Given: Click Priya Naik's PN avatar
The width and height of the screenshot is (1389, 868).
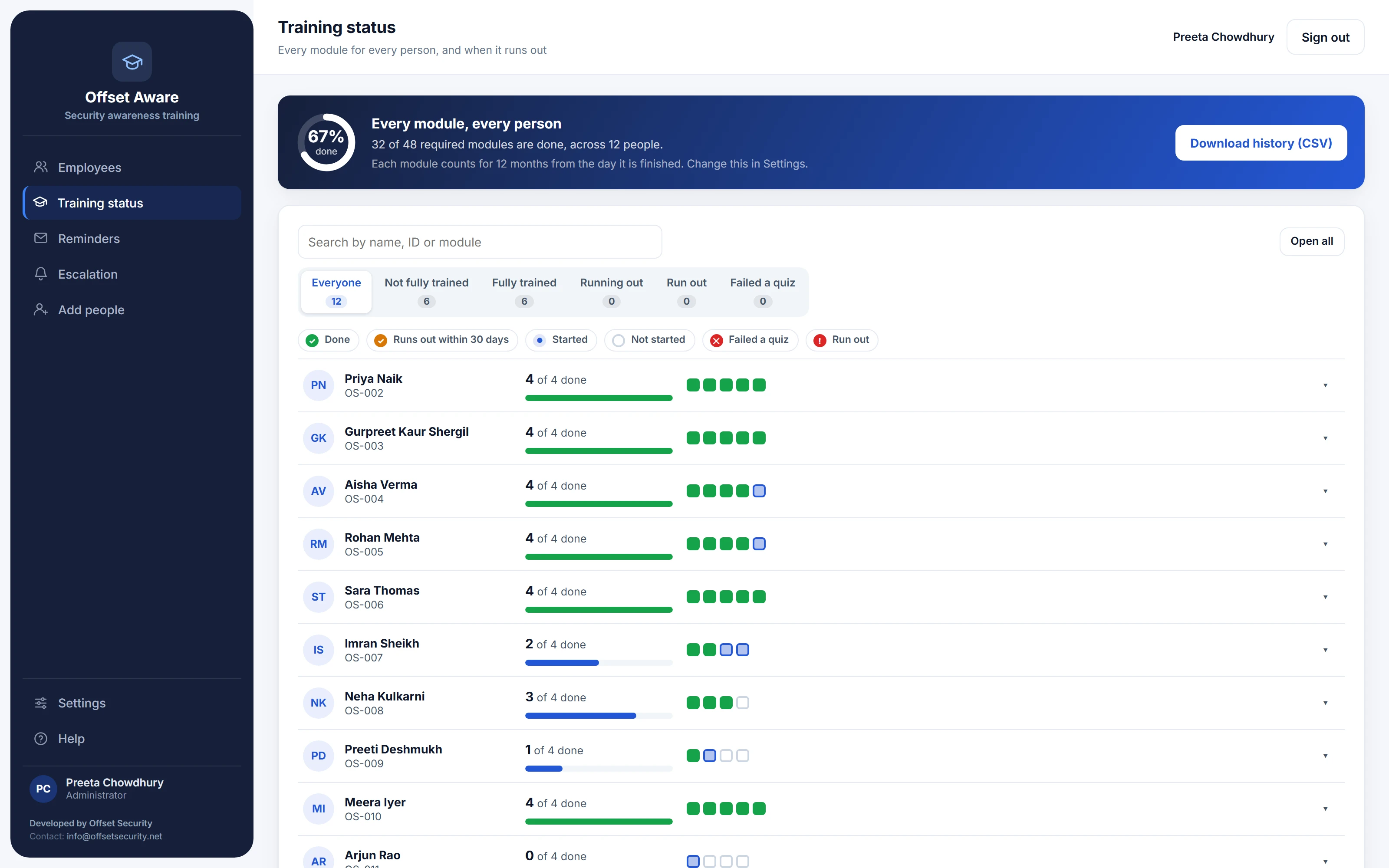Looking at the screenshot, I should (x=319, y=385).
